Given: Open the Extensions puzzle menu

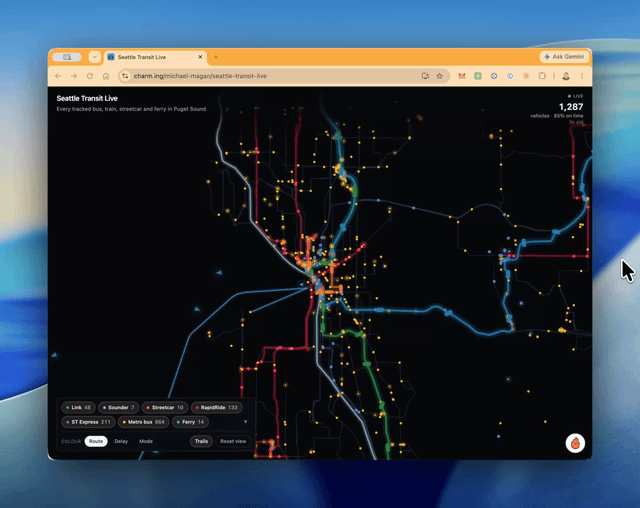Looking at the screenshot, I should tap(542, 76).
